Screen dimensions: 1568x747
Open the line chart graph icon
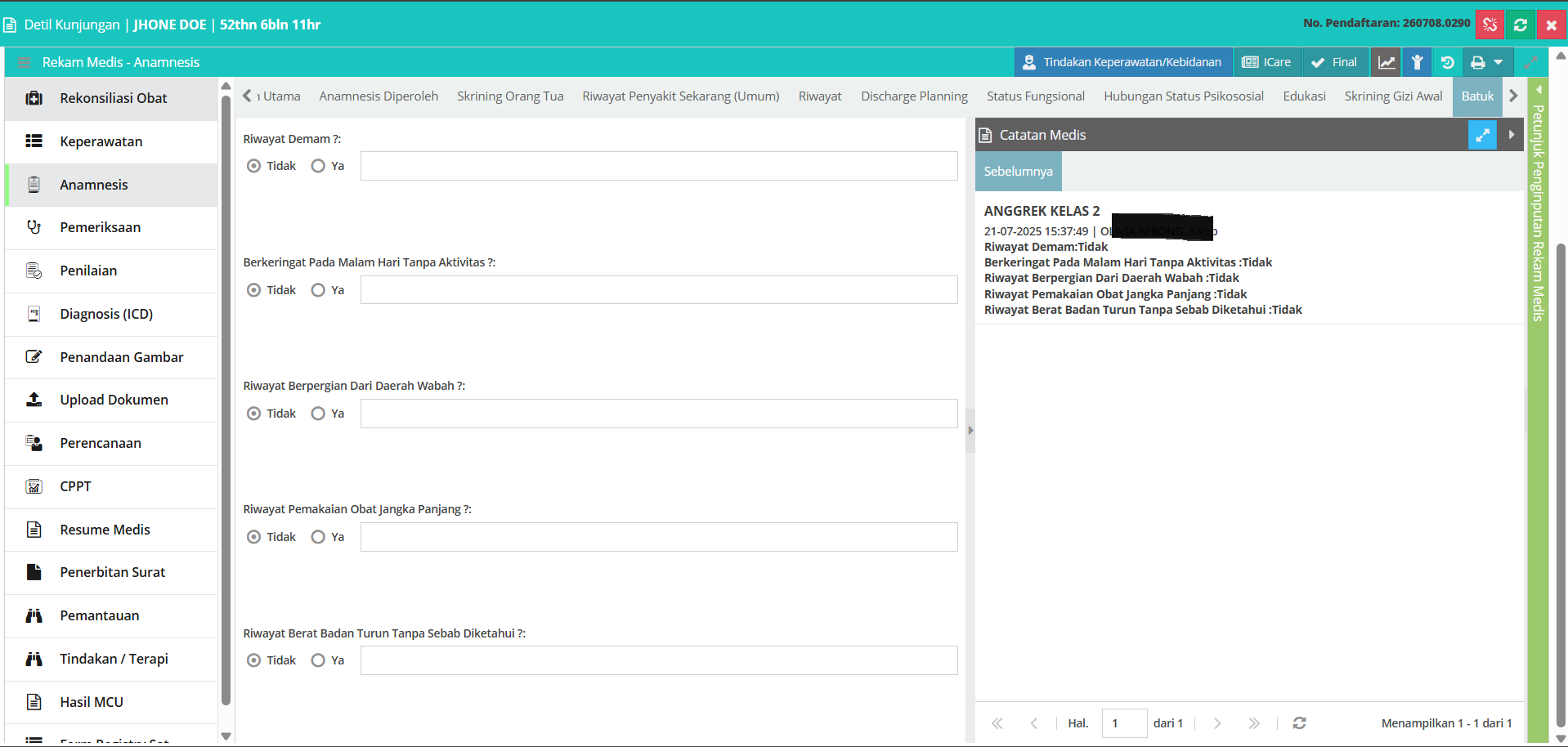click(1387, 62)
